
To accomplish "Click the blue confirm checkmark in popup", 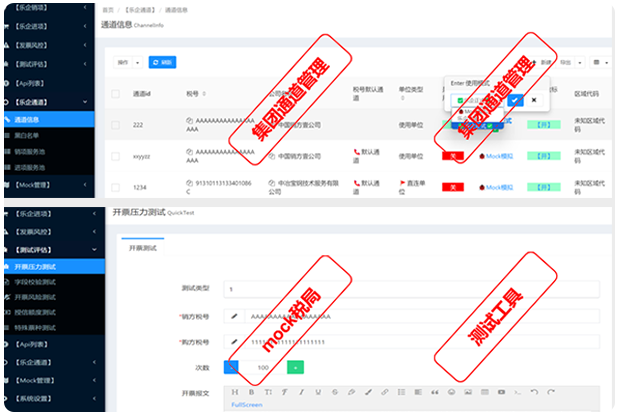I will pyautogui.click(x=514, y=100).
